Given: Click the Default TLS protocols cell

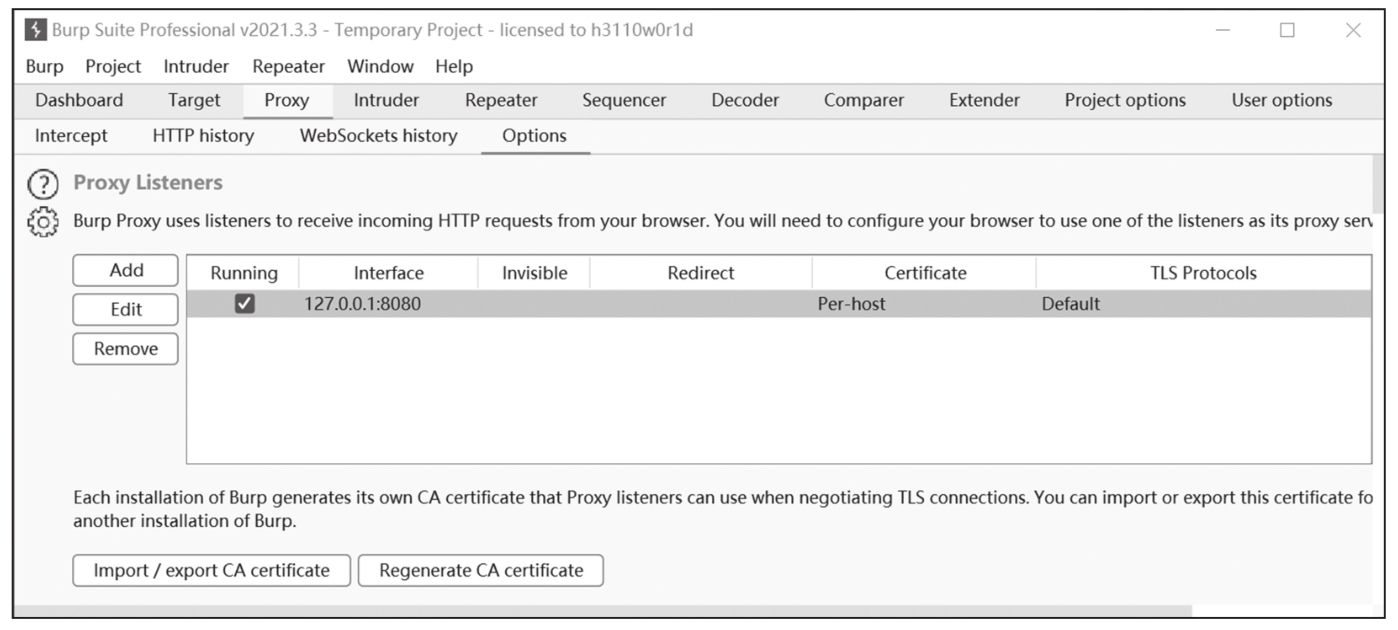Looking at the screenshot, I should pos(1204,305).
